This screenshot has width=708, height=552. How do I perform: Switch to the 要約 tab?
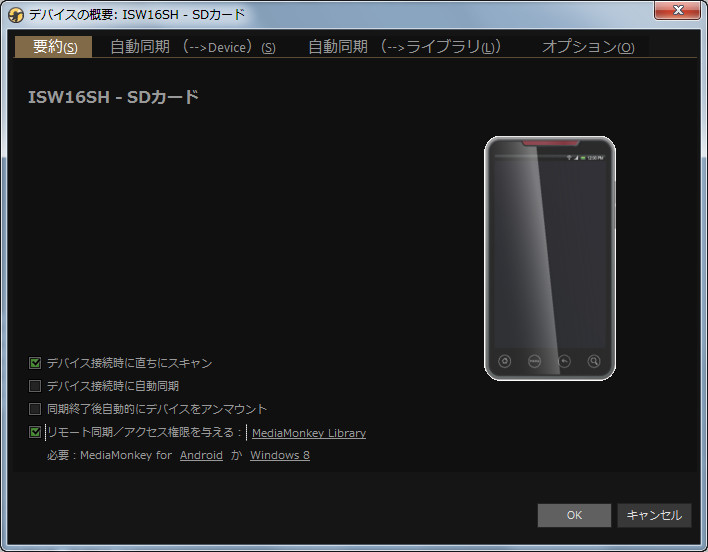[x=54, y=46]
